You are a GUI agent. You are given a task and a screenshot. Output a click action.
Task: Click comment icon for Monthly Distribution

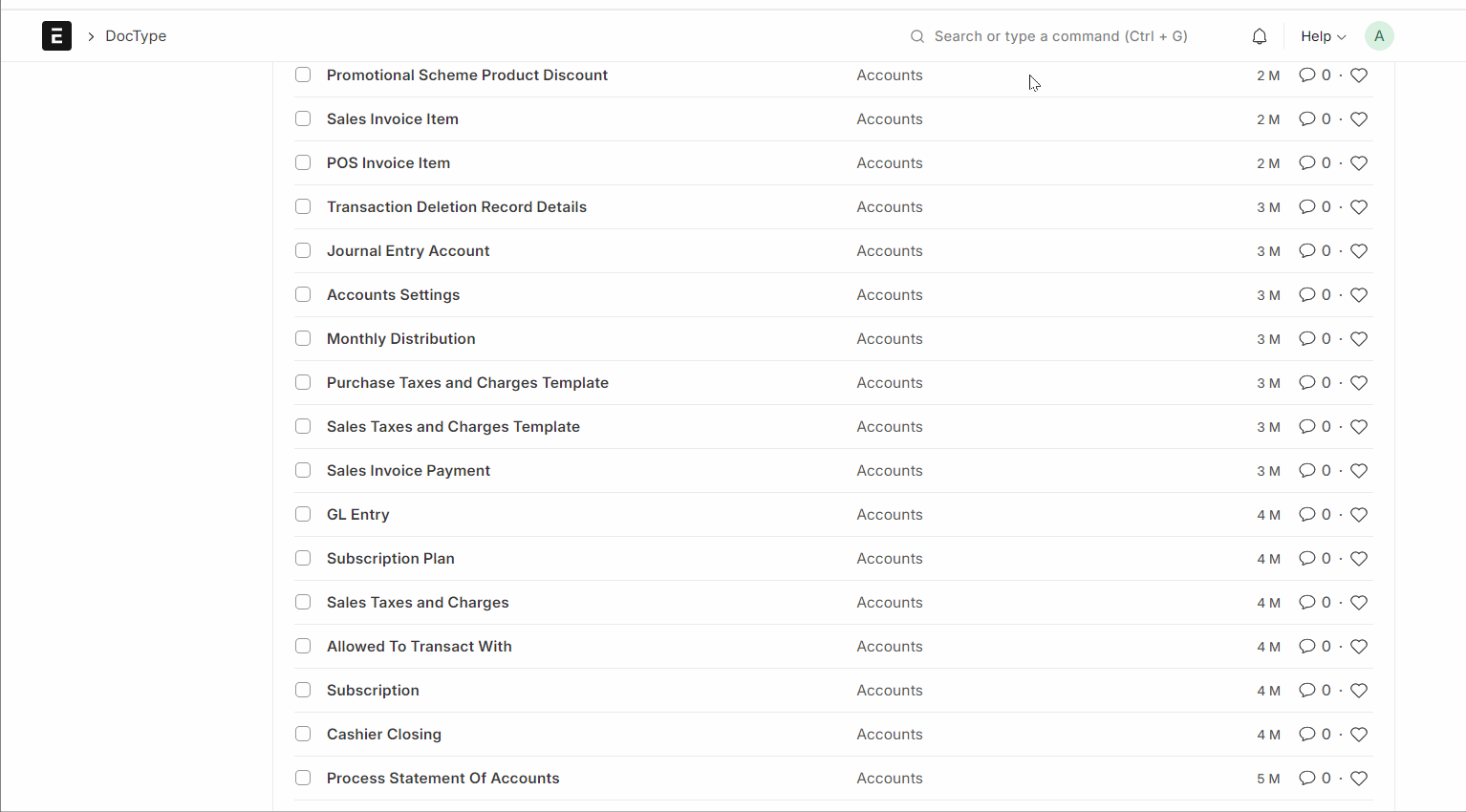1306,339
